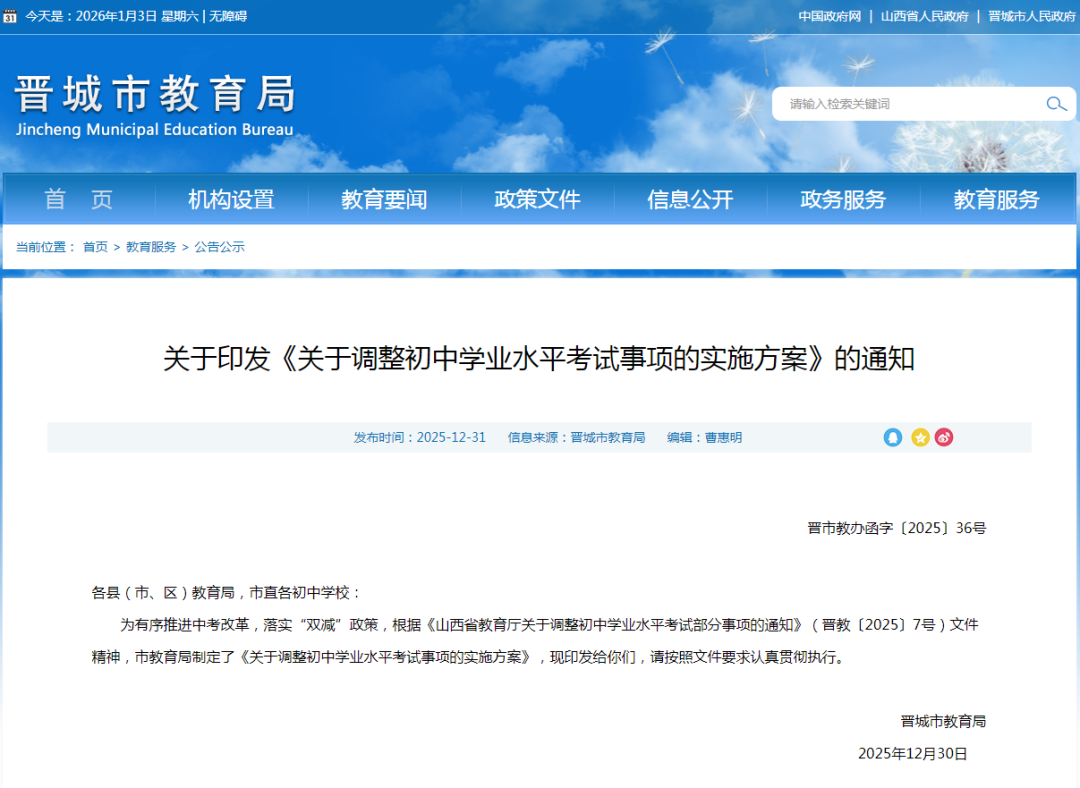Share to Qzone with yellow star icon
The height and width of the screenshot is (788, 1080).
click(x=920, y=437)
